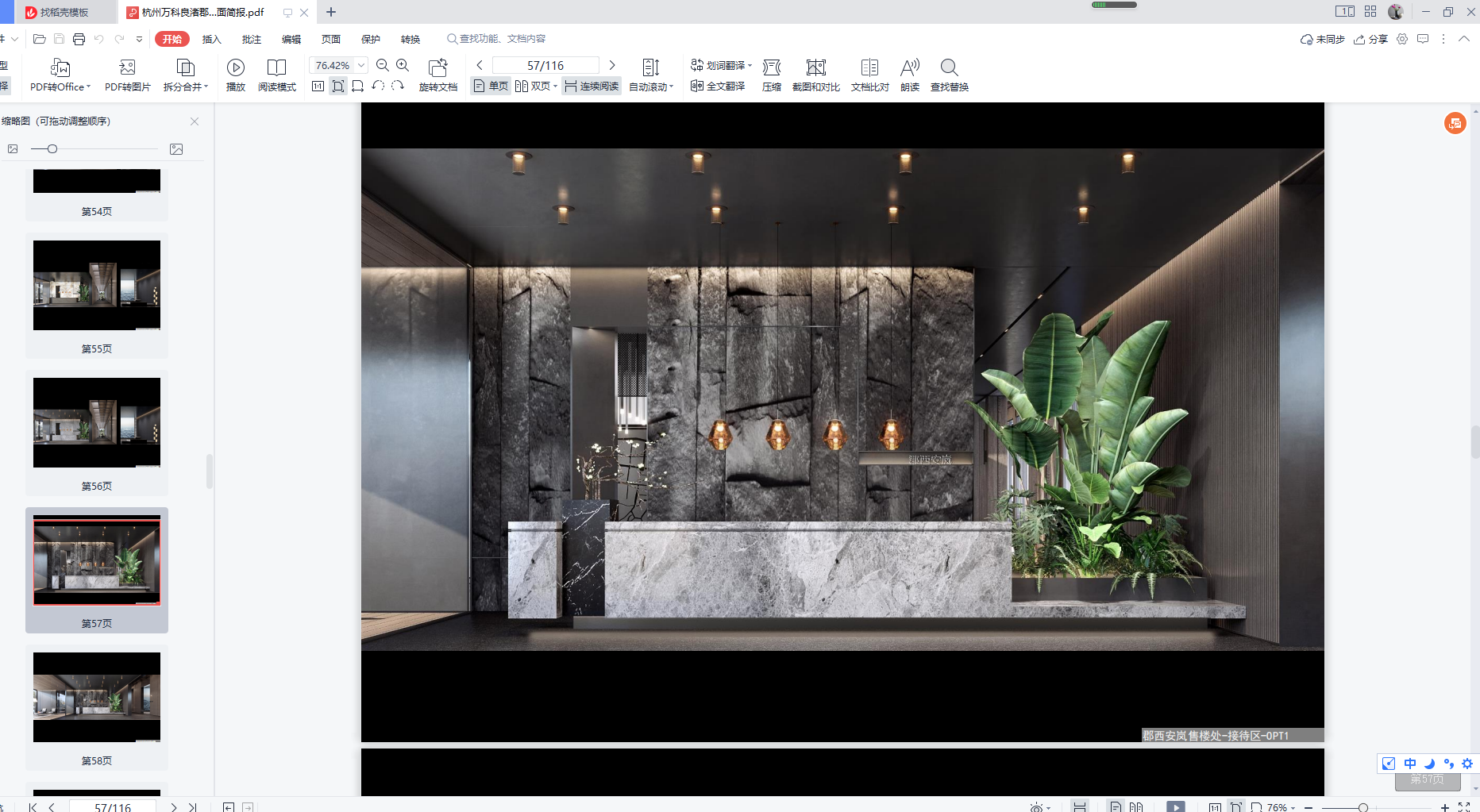The height and width of the screenshot is (812, 1480).
Task: Go to first page in status bar
Action: tap(33, 806)
